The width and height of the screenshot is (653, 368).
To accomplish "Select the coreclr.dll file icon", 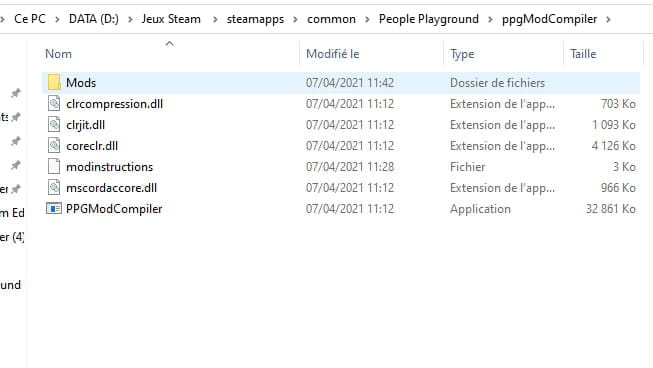I will [54, 146].
